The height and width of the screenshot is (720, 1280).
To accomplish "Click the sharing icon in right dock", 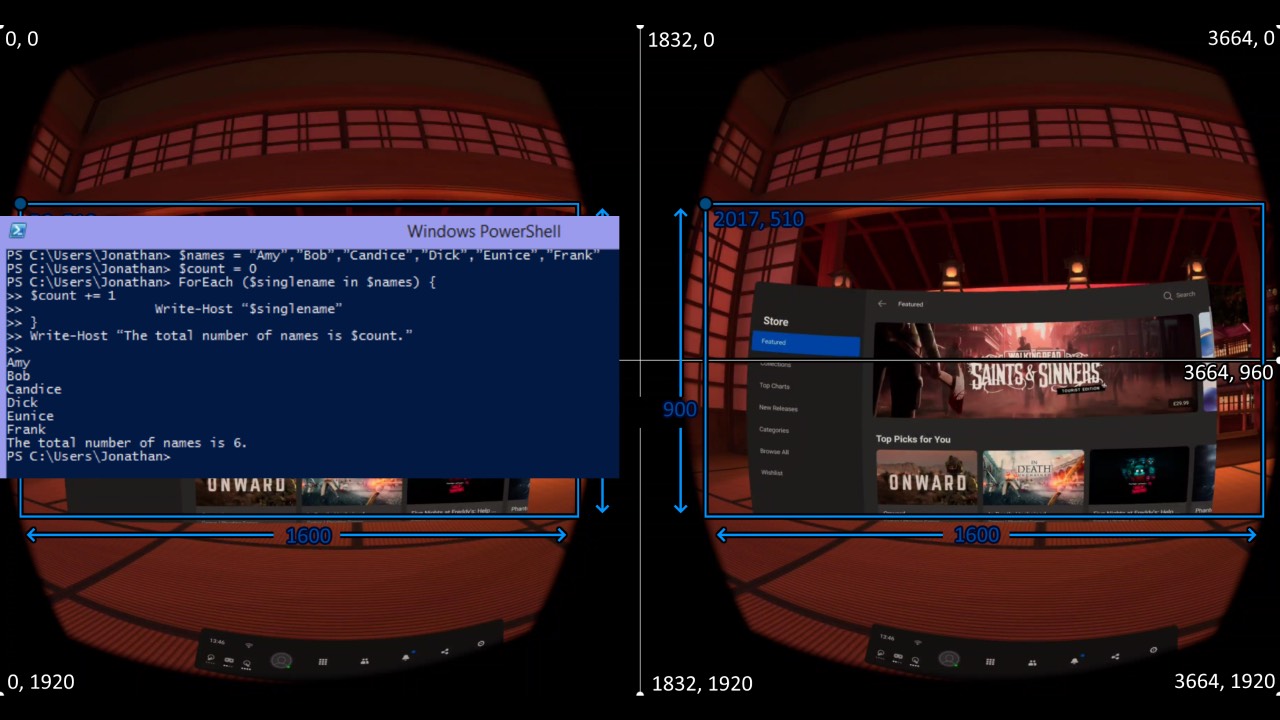I will click(1117, 655).
